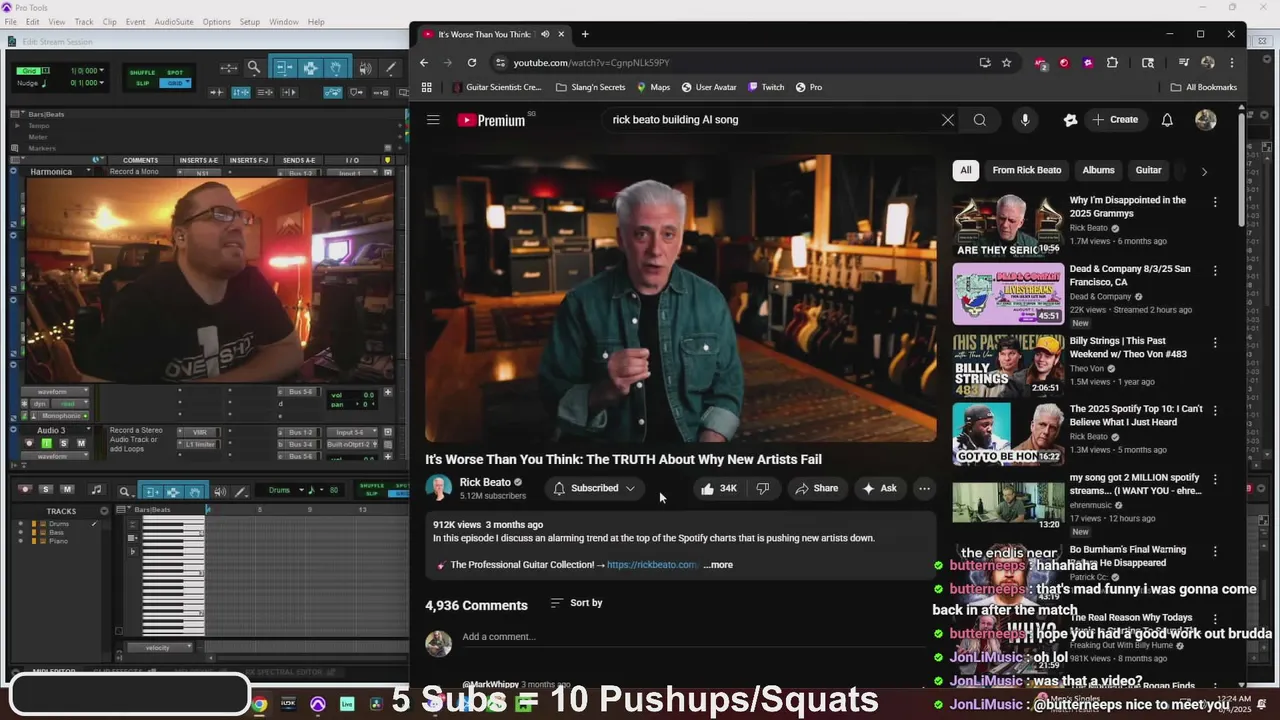The height and width of the screenshot is (720, 1280).
Task: Select From Rick Beato filter chip
Action: pos(1027,170)
